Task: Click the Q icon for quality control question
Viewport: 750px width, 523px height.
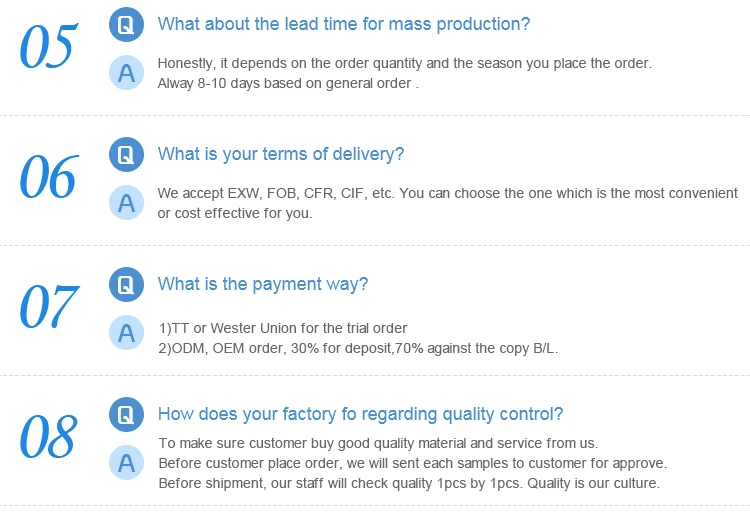Action: pyautogui.click(x=126, y=414)
